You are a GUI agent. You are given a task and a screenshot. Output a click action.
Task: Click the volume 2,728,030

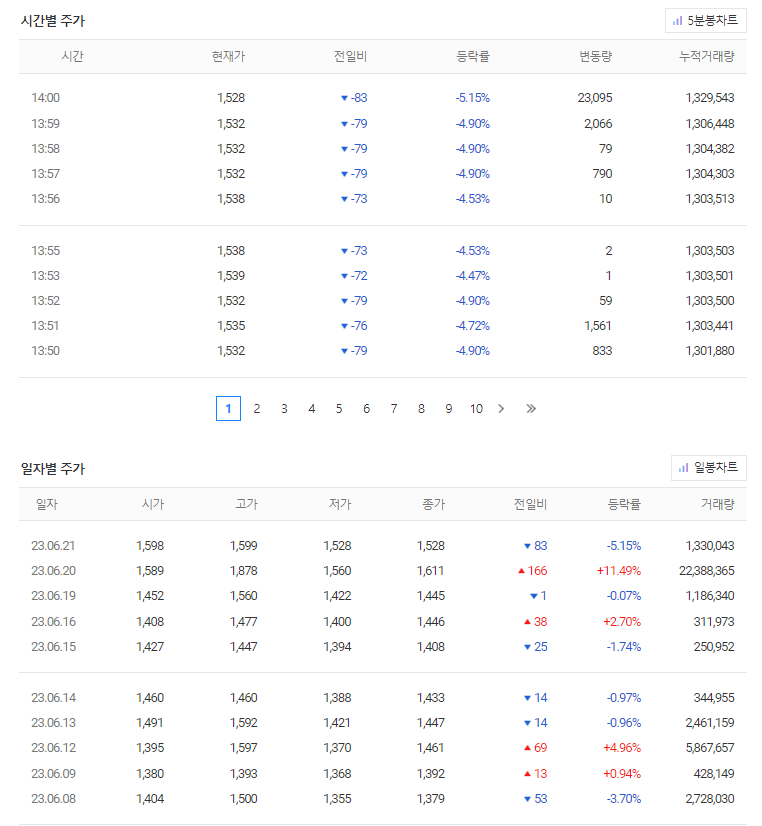[710, 799]
